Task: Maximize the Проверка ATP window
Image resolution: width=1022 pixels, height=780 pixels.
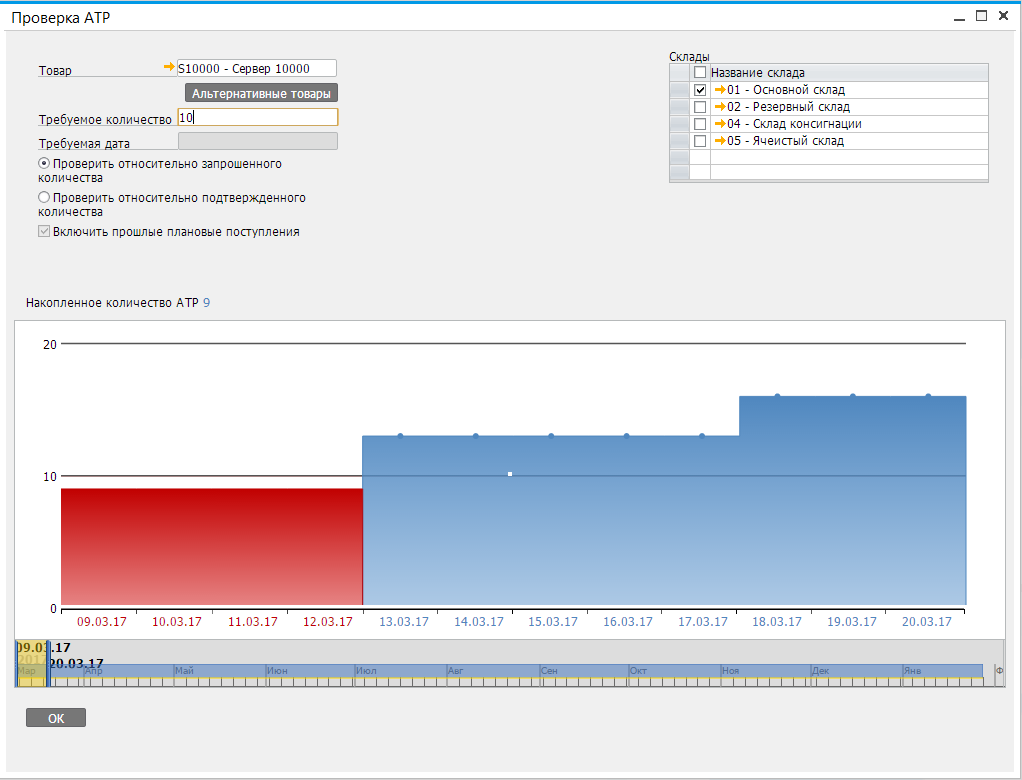Action: [981, 16]
